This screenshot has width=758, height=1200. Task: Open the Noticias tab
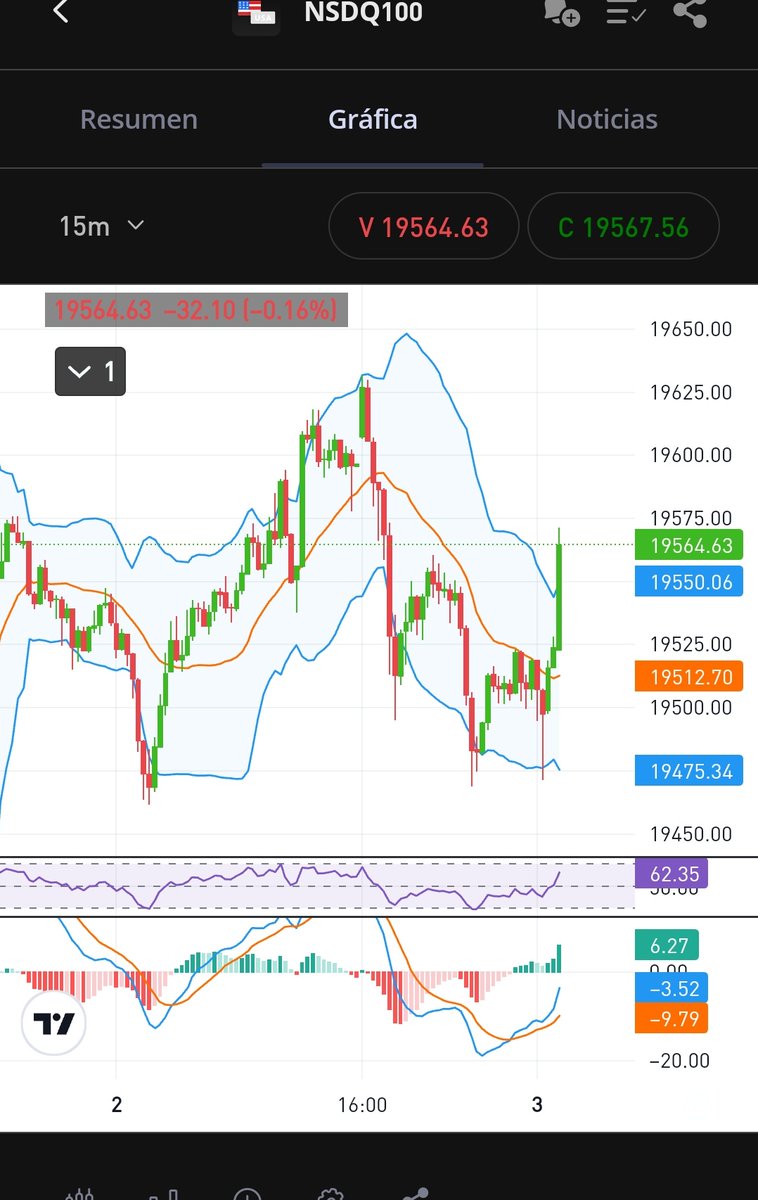(x=607, y=120)
